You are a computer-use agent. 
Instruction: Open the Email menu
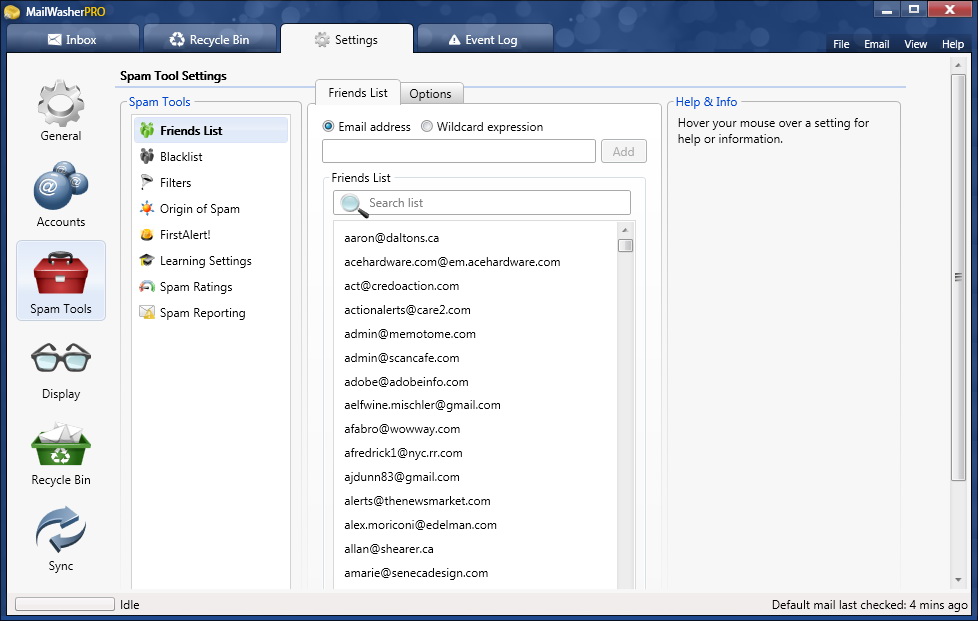876,44
